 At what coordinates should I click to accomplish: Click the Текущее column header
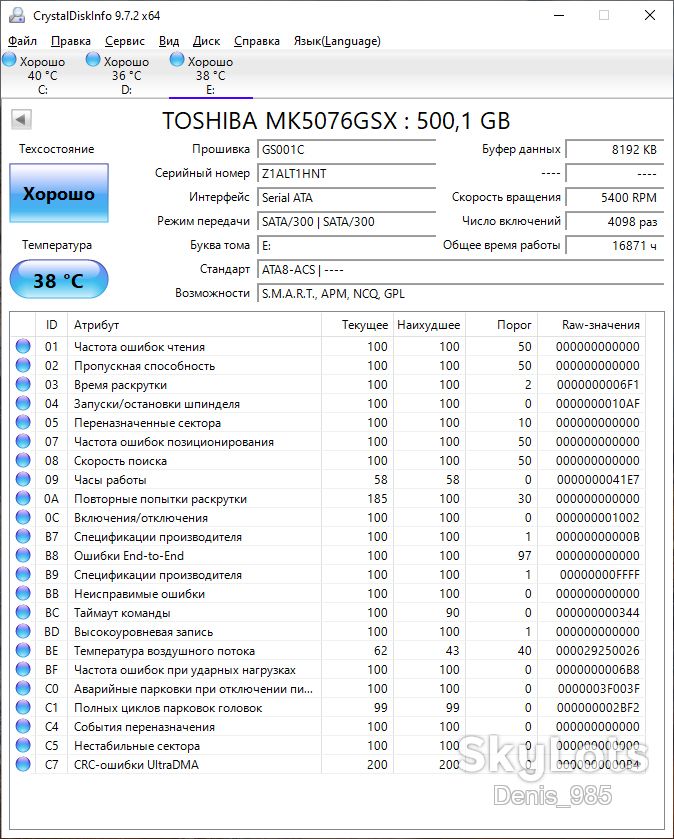tap(357, 325)
